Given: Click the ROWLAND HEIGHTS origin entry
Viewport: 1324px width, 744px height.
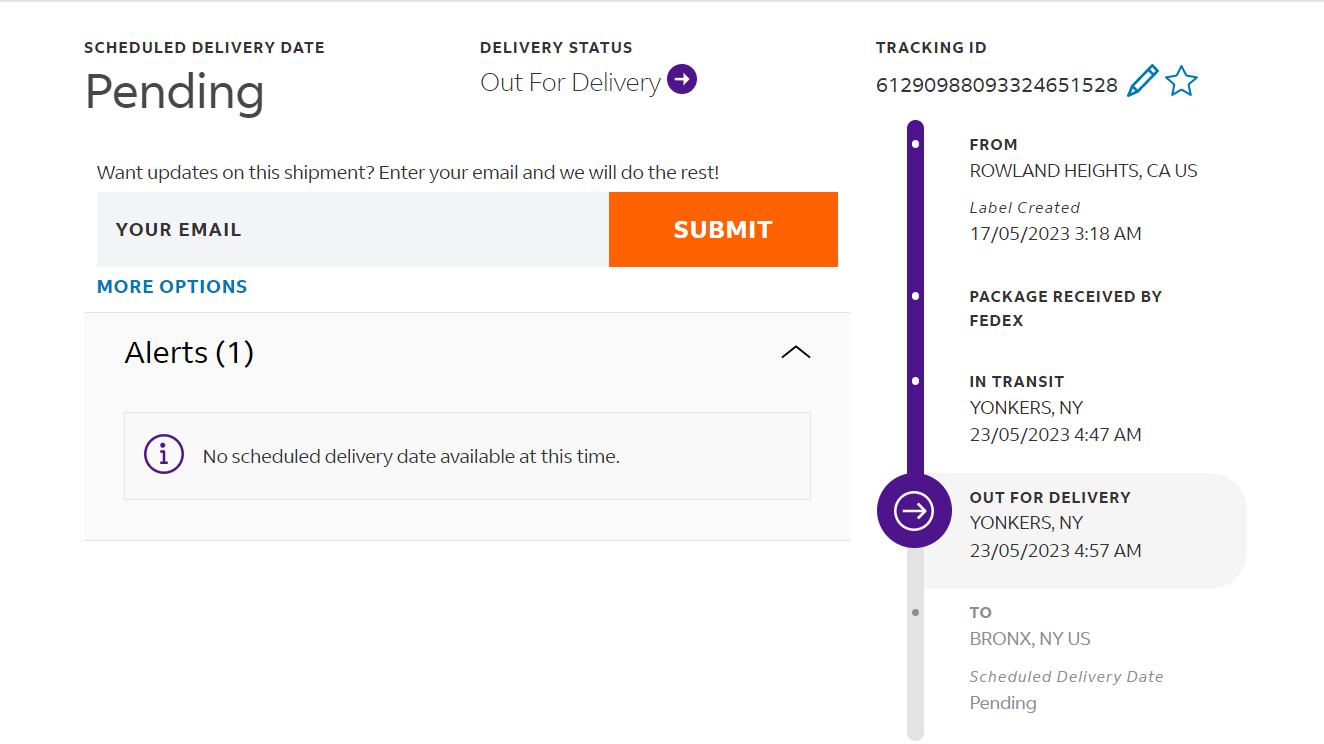Looking at the screenshot, I should click(x=1083, y=171).
